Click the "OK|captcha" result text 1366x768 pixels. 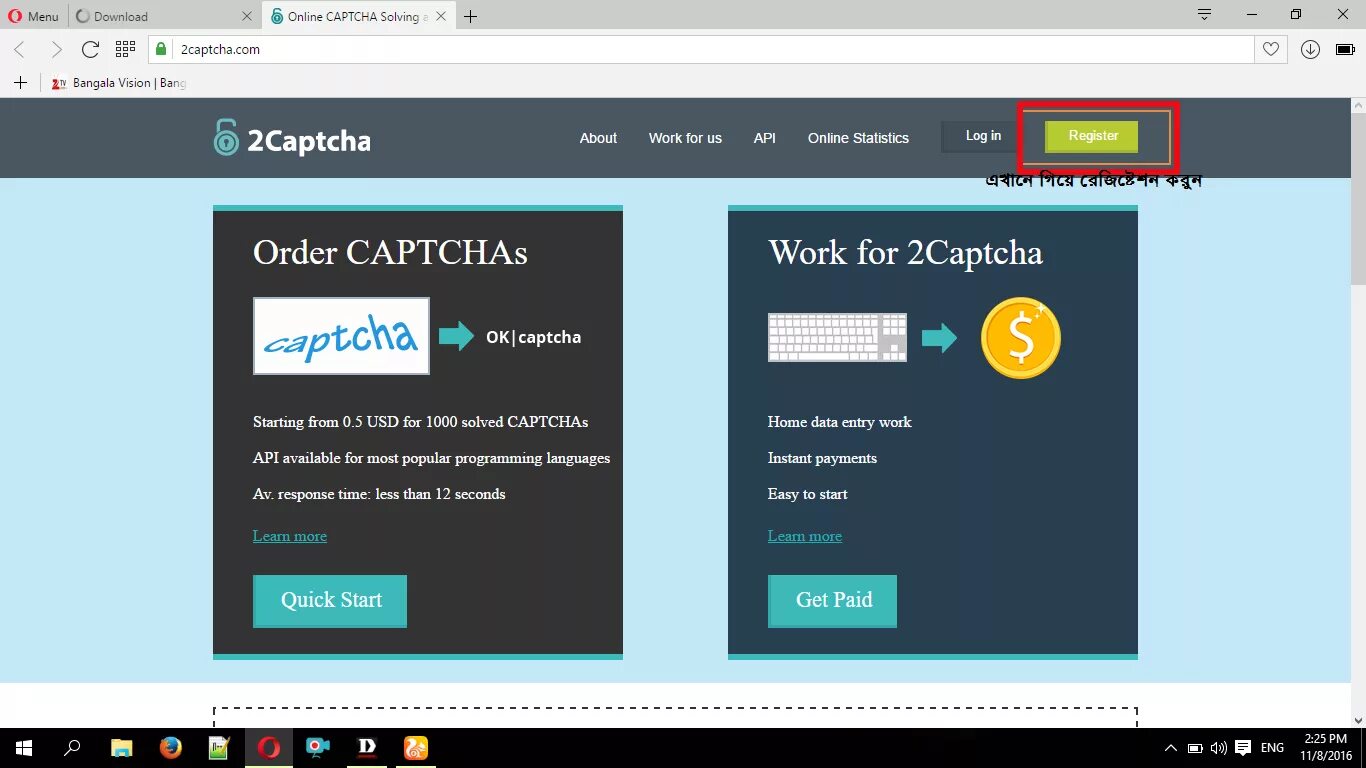point(533,338)
